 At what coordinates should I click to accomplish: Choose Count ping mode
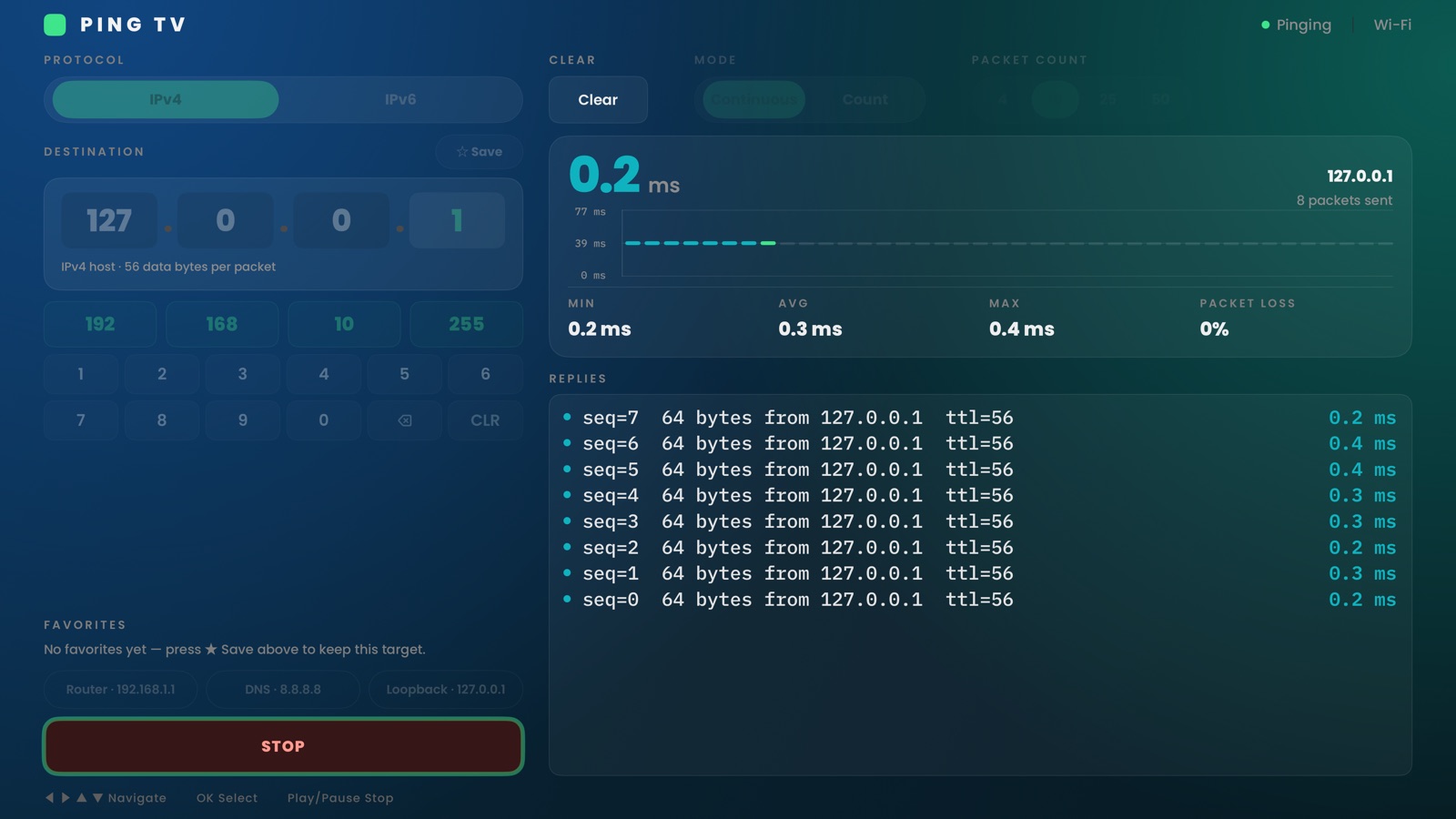pos(864,99)
